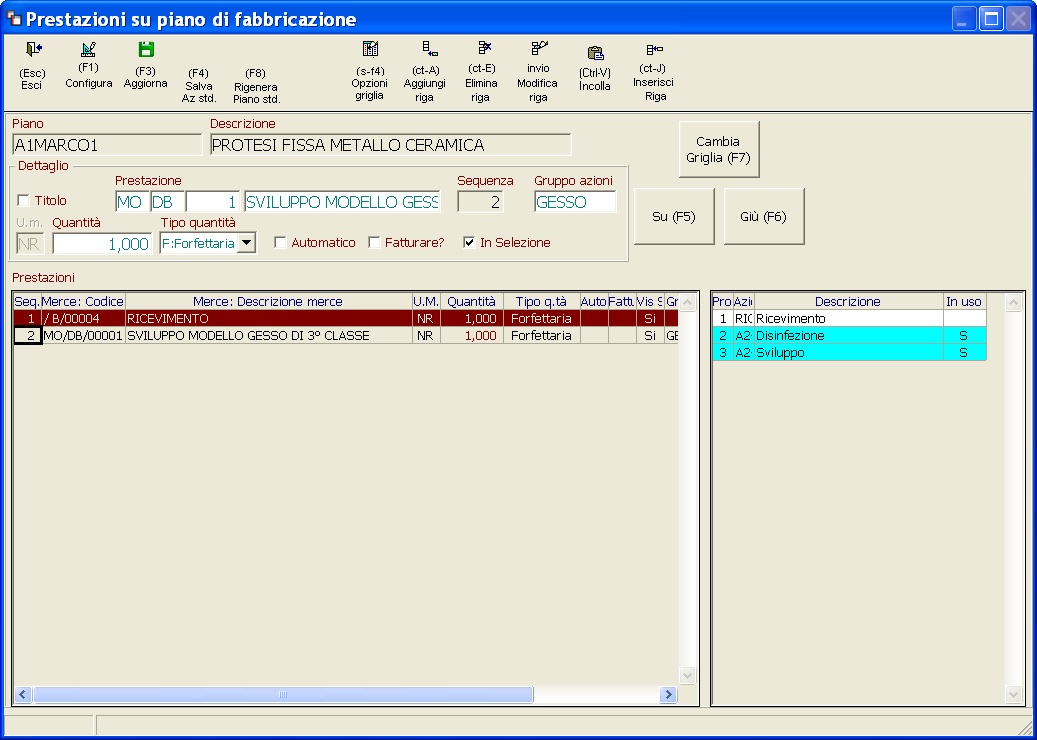Click the Modifica riga icon
The height and width of the screenshot is (740, 1037).
coord(539,48)
